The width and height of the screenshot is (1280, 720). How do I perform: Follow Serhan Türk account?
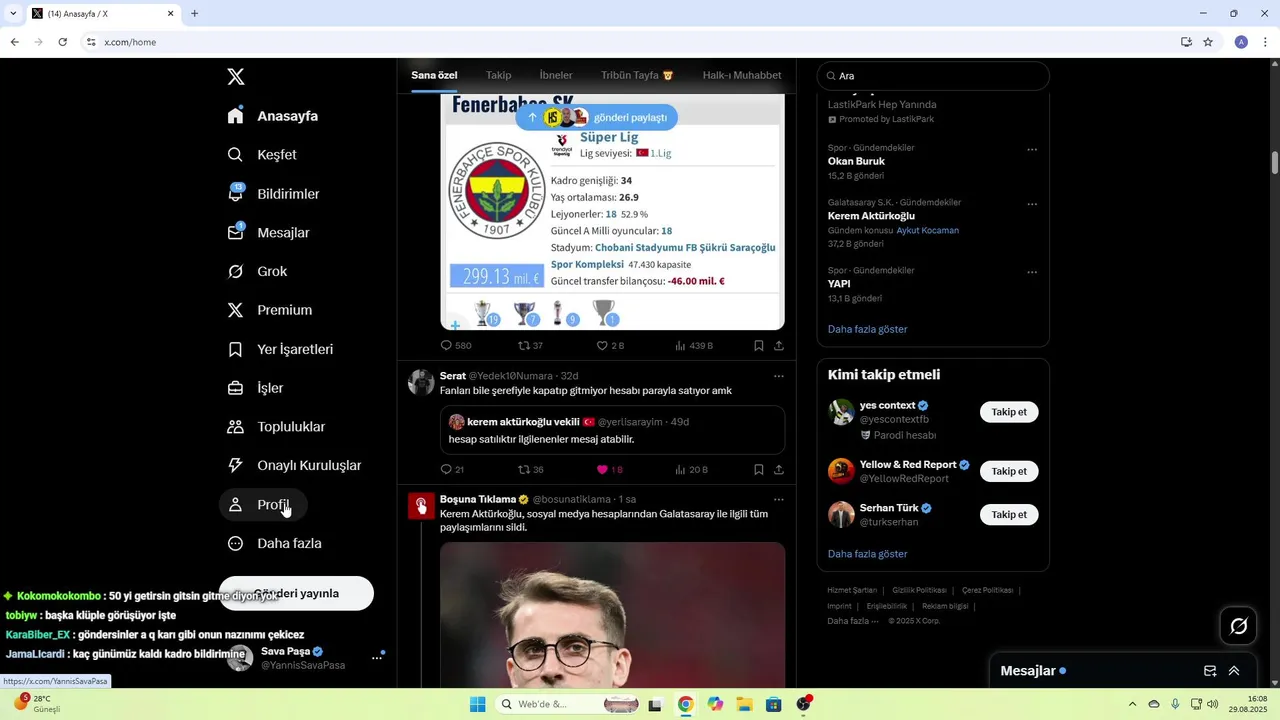(x=1009, y=515)
